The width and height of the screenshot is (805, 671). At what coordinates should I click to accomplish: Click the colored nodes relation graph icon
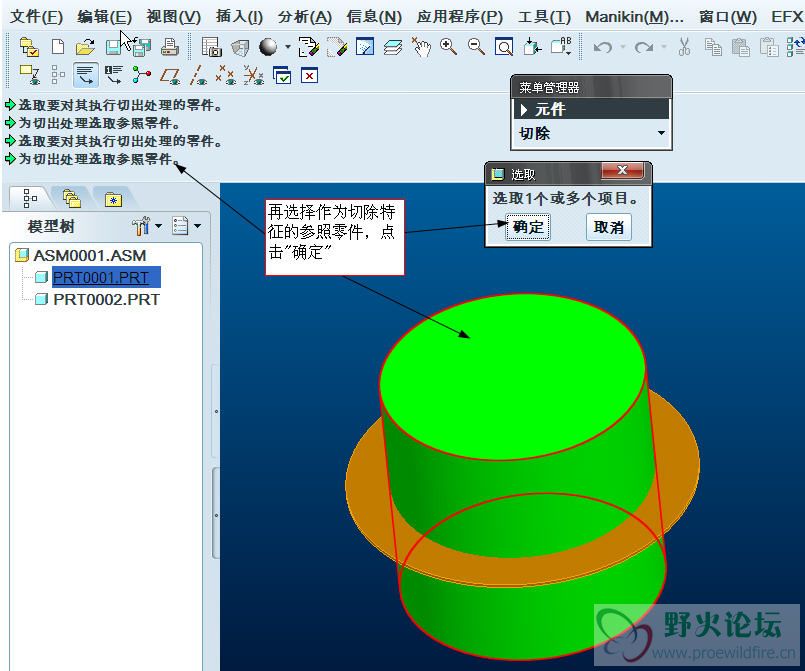[141, 75]
